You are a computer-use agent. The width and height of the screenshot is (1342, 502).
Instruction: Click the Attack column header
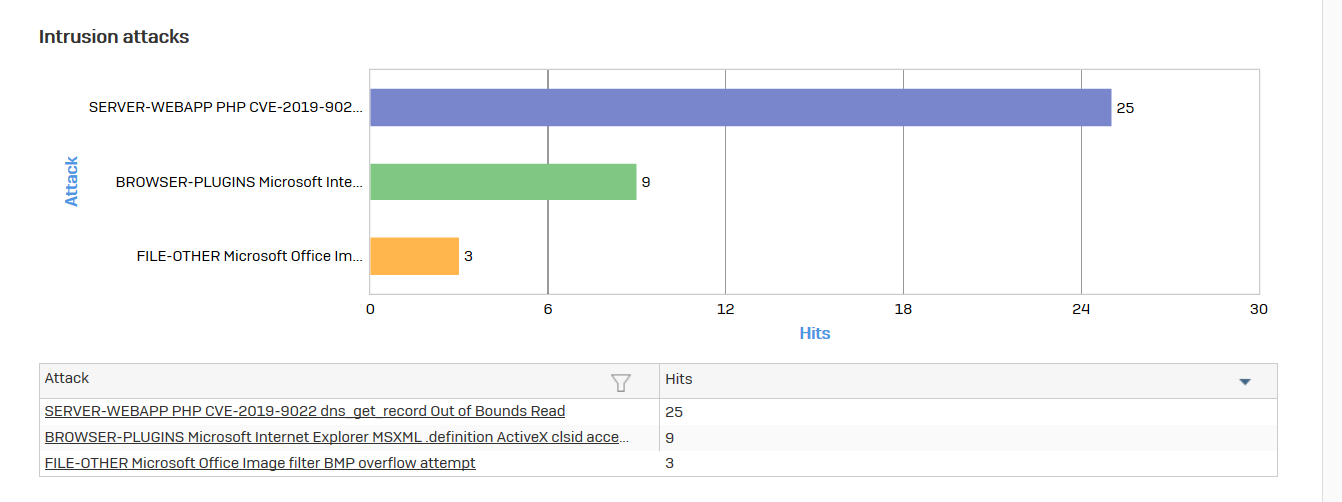[67, 379]
